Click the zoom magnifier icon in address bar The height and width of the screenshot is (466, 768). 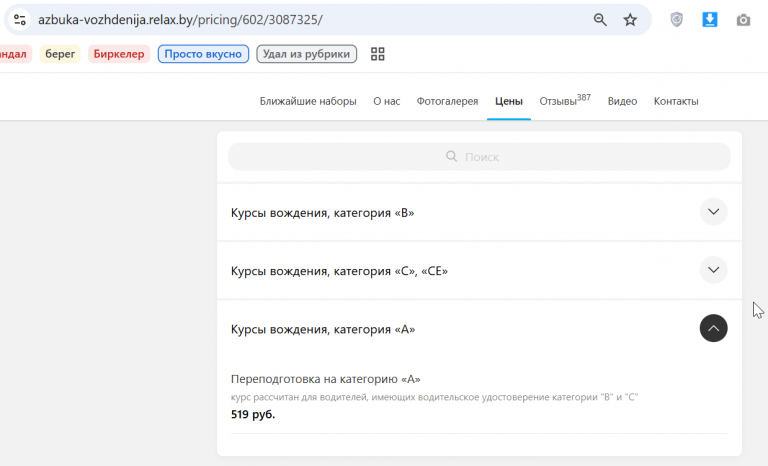(x=600, y=20)
